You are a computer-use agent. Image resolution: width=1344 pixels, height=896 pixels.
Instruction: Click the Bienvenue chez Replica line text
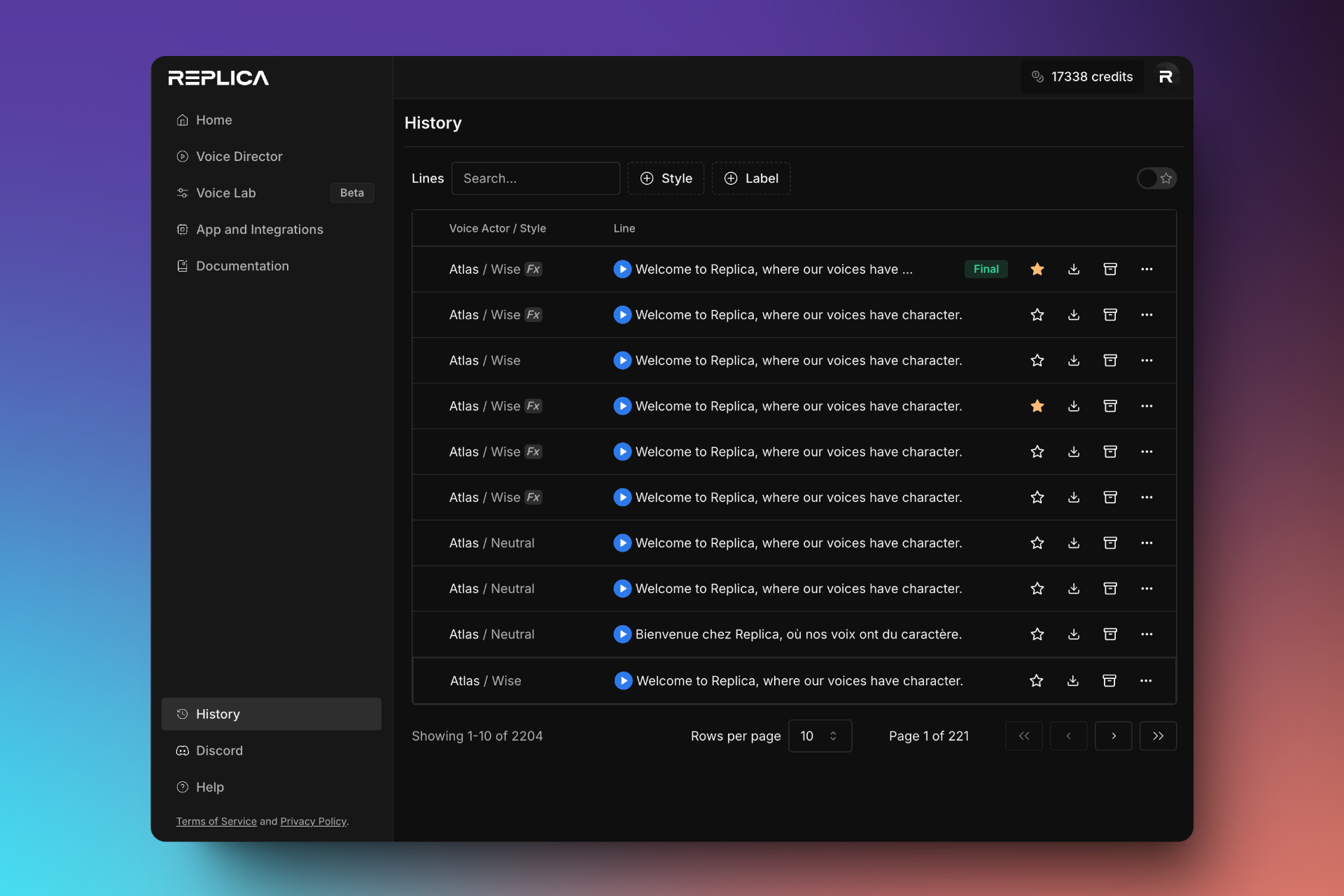[799, 634]
